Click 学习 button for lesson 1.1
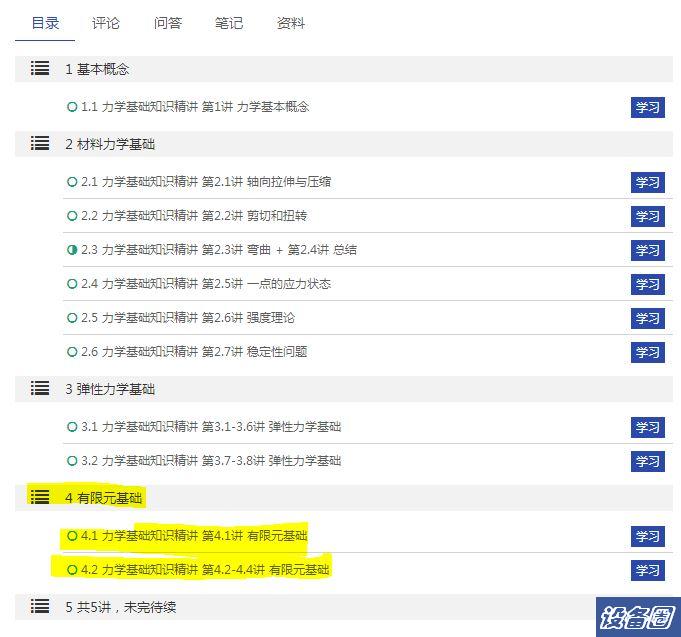 pyautogui.click(x=648, y=107)
